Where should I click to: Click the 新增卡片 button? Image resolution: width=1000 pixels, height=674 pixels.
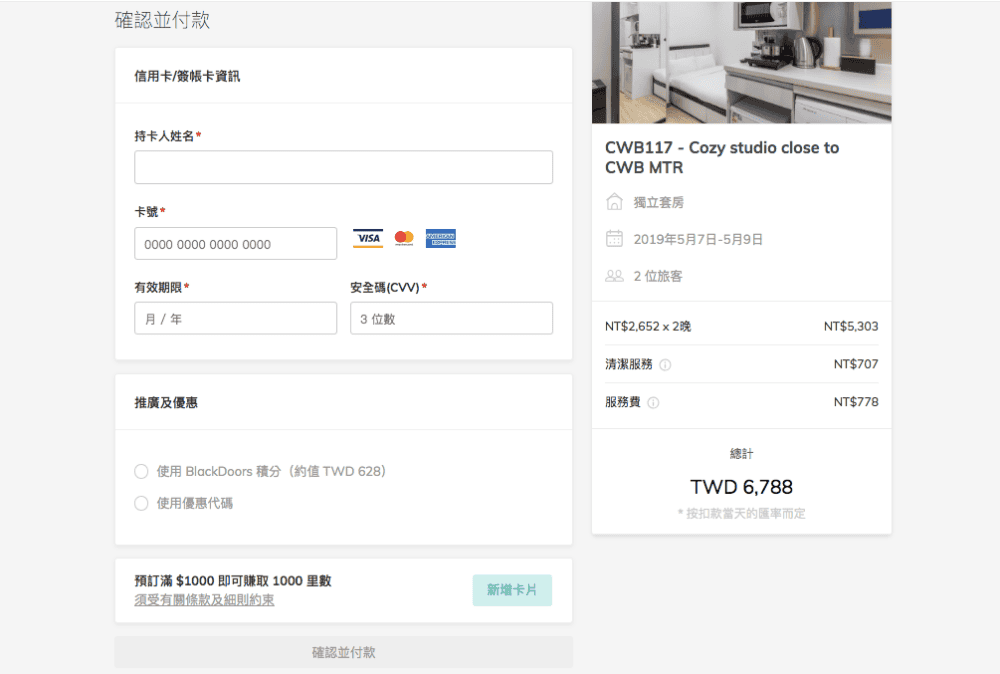(x=512, y=590)
